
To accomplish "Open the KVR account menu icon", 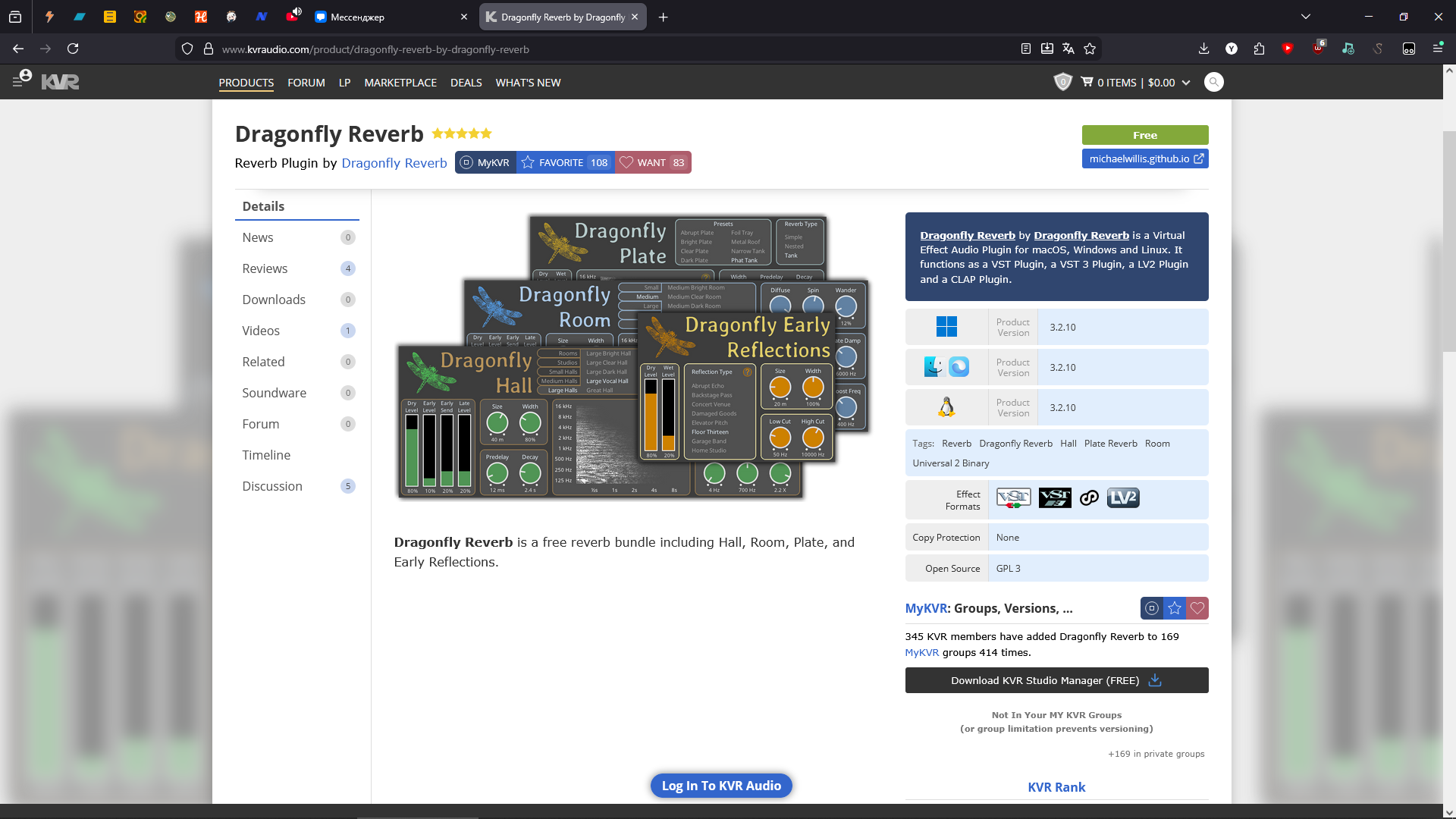I will (21, 79).
